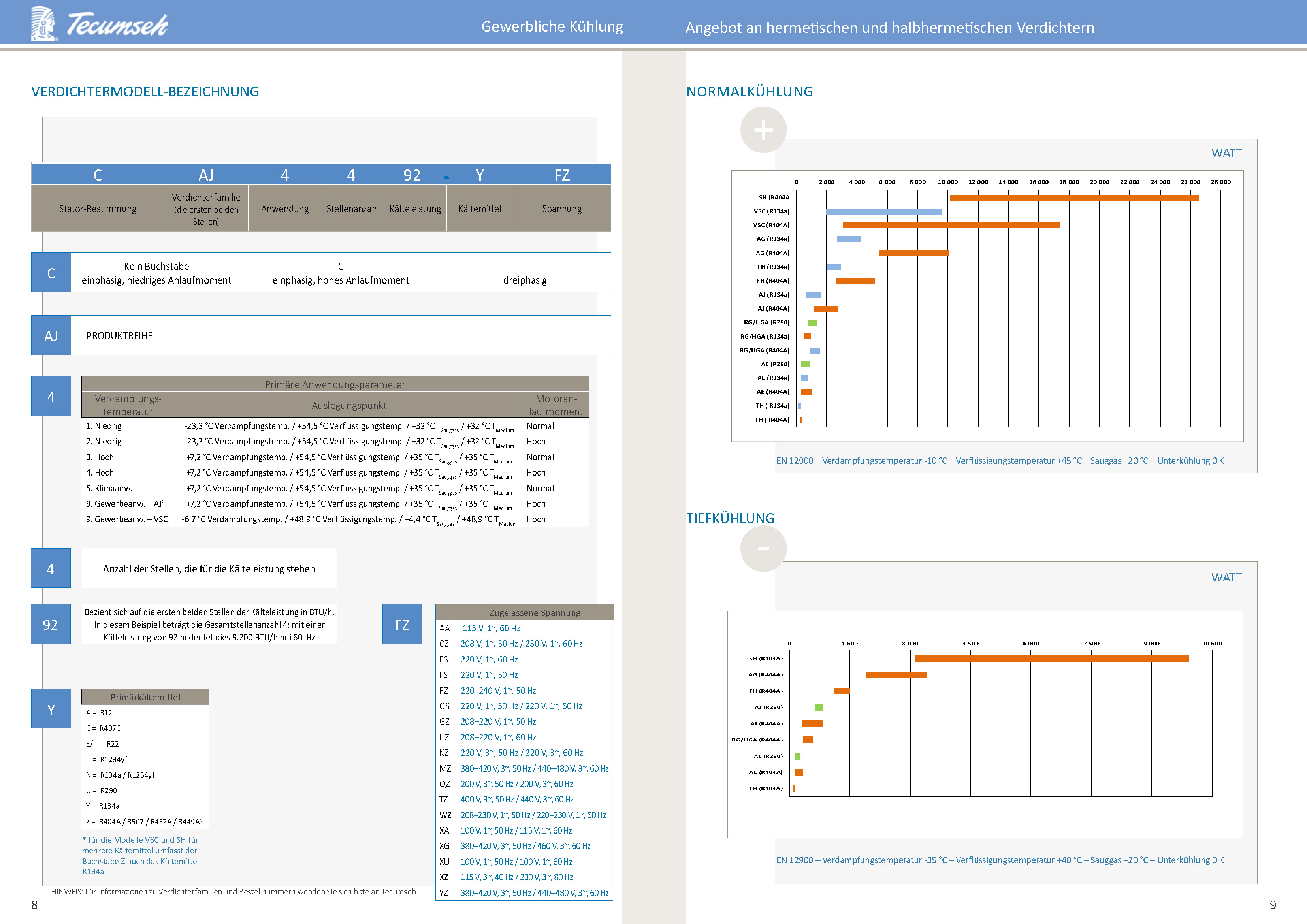Screen dimensions: 1307x924
Task: Click the blue AJ product series box
Action: coord(51,336)
